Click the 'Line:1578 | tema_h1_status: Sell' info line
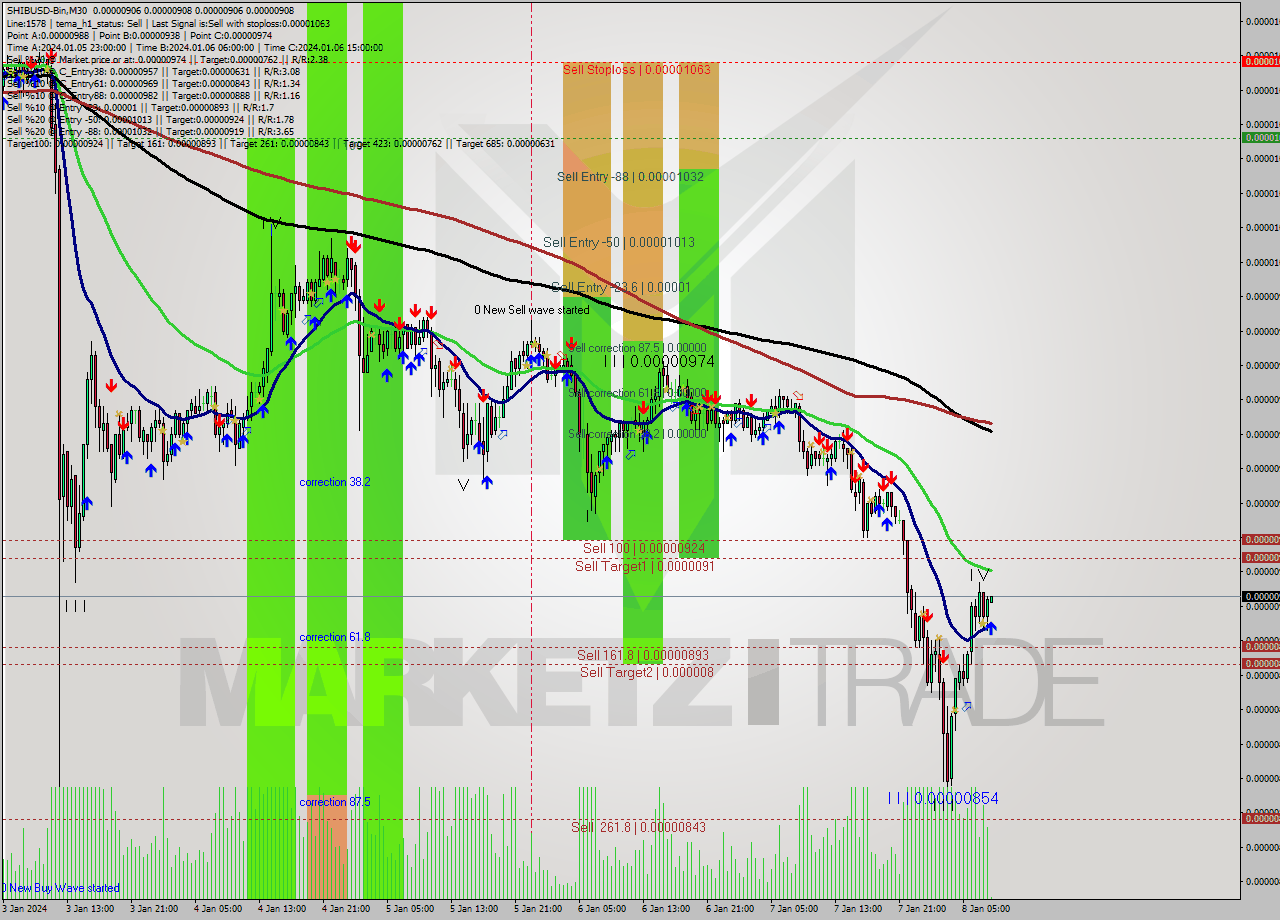This screenshot has height=920, width=1280. (168, 23)
